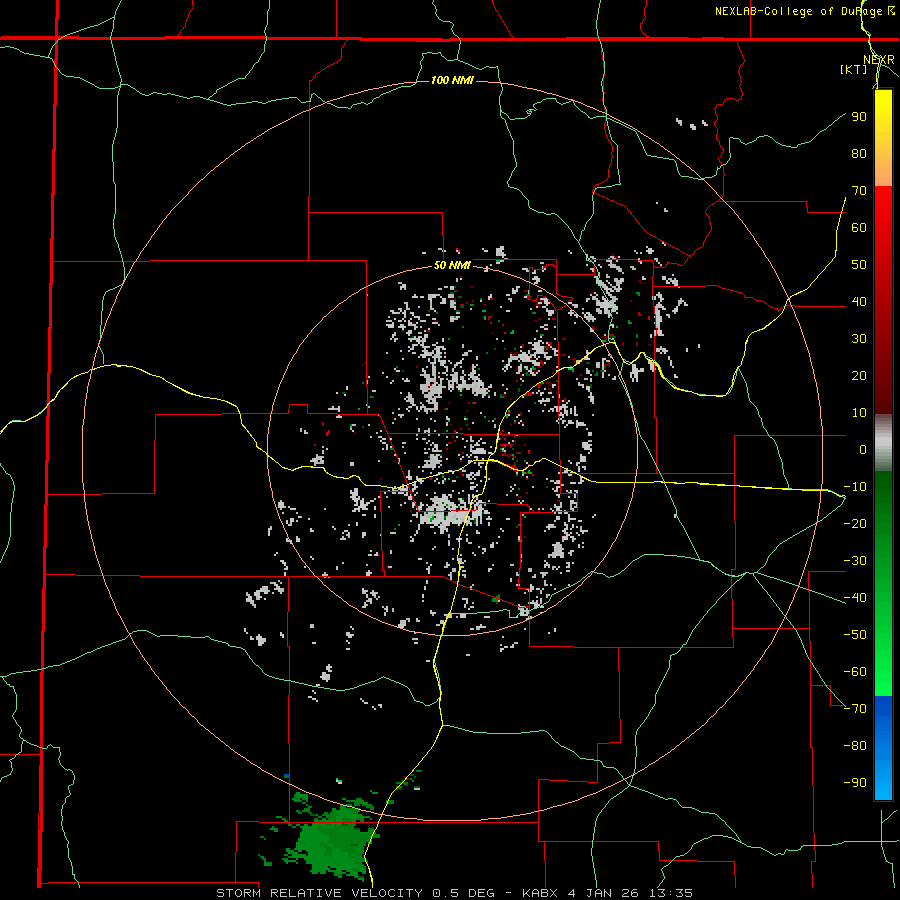Click the positive 70 value on the velocity scale
This screenshot has width=900, height=900.
(859, 191)
